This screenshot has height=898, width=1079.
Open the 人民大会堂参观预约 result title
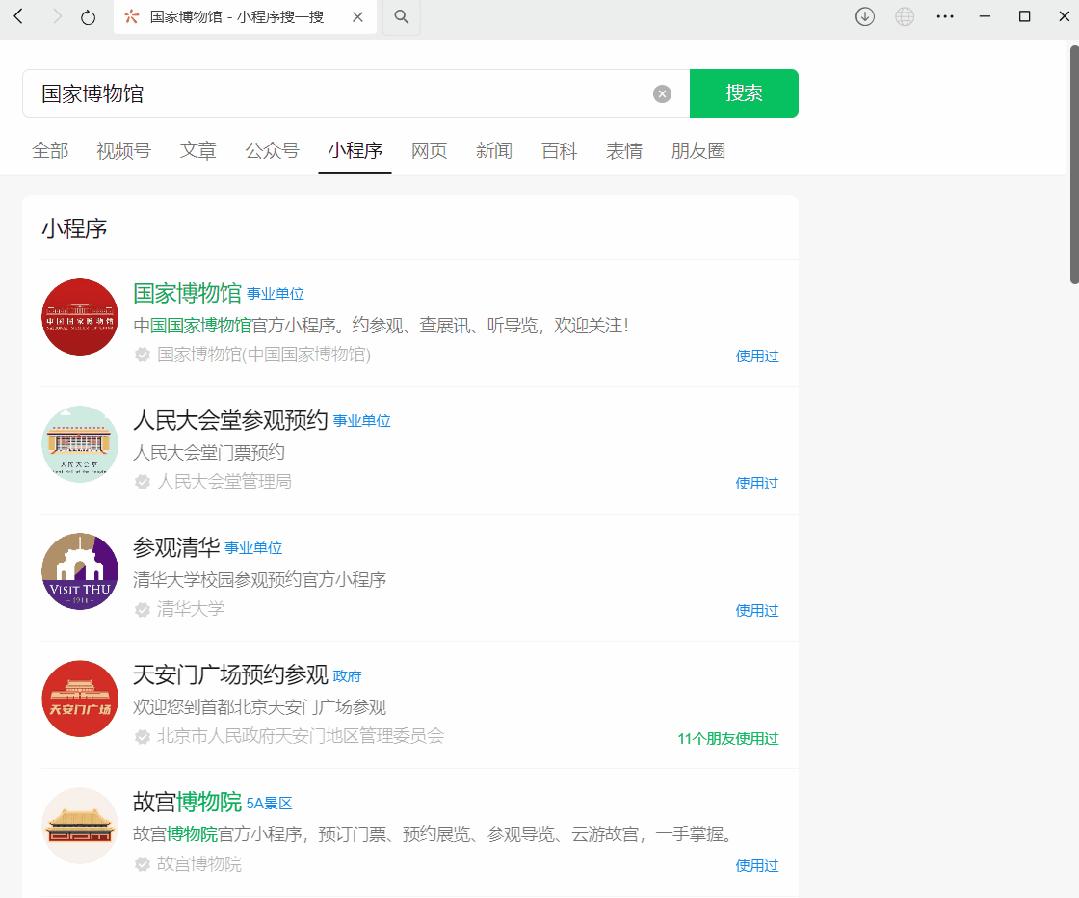click(231, 420)
